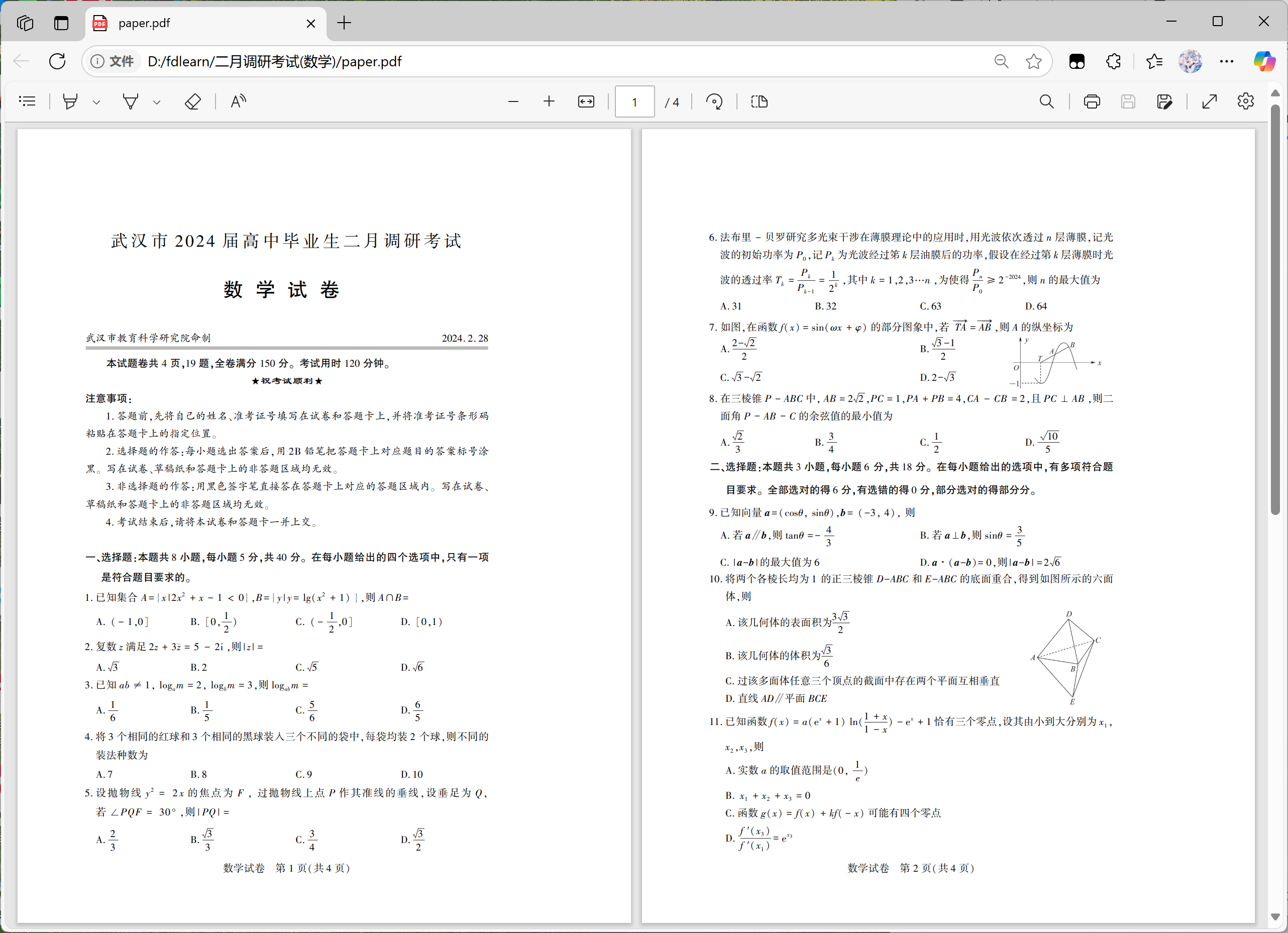Click question 6 option A. 31
This screenshot has height=933, width=1288.
pyautogui.click(x=731, y=306)
